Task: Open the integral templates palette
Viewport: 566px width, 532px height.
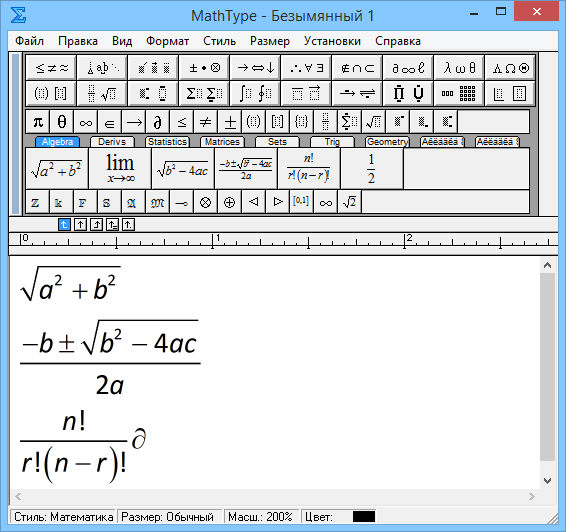Action: point(255,93)
